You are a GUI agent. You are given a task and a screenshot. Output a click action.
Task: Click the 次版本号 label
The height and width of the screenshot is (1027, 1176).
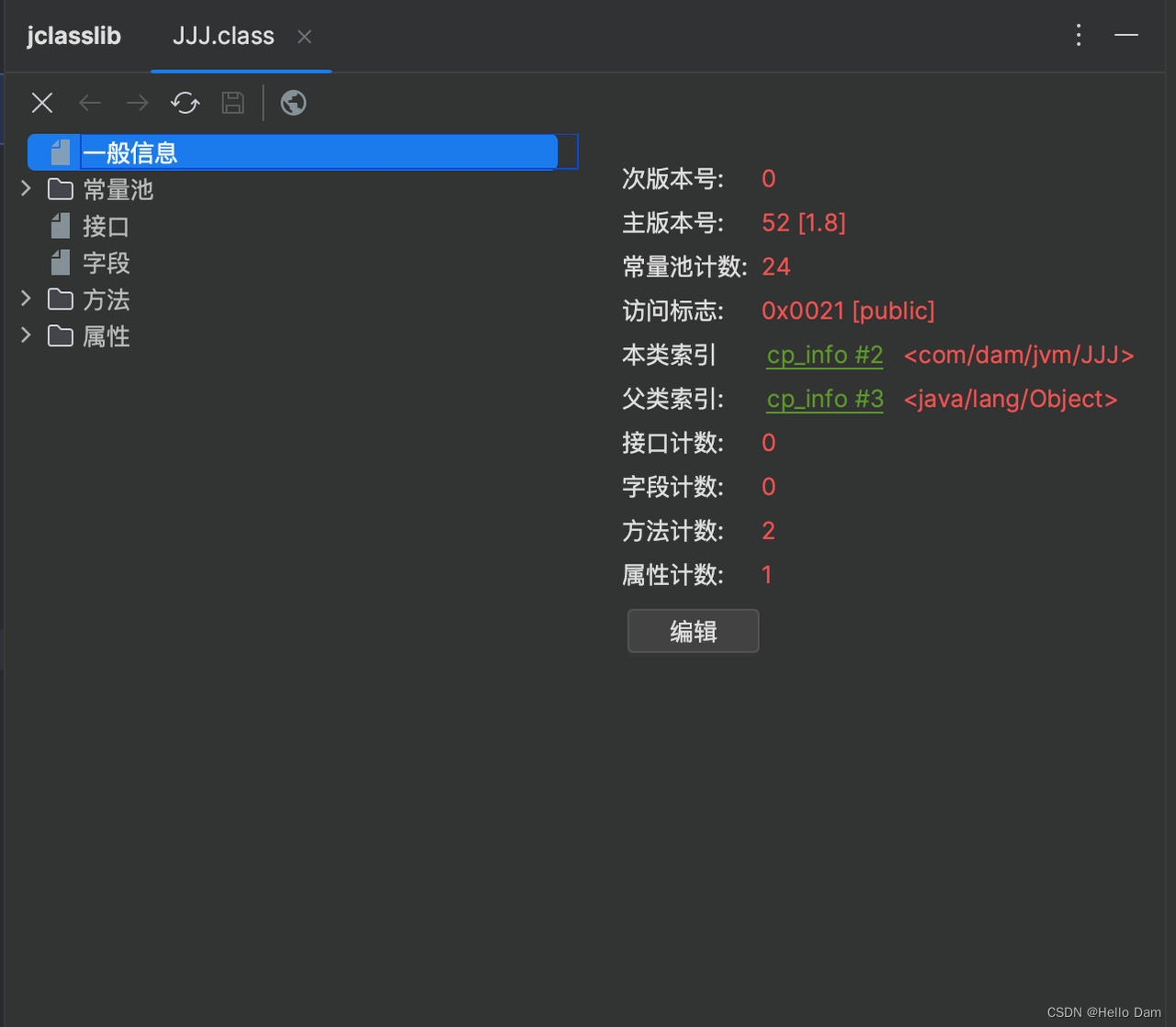click(x=673, y=179)
